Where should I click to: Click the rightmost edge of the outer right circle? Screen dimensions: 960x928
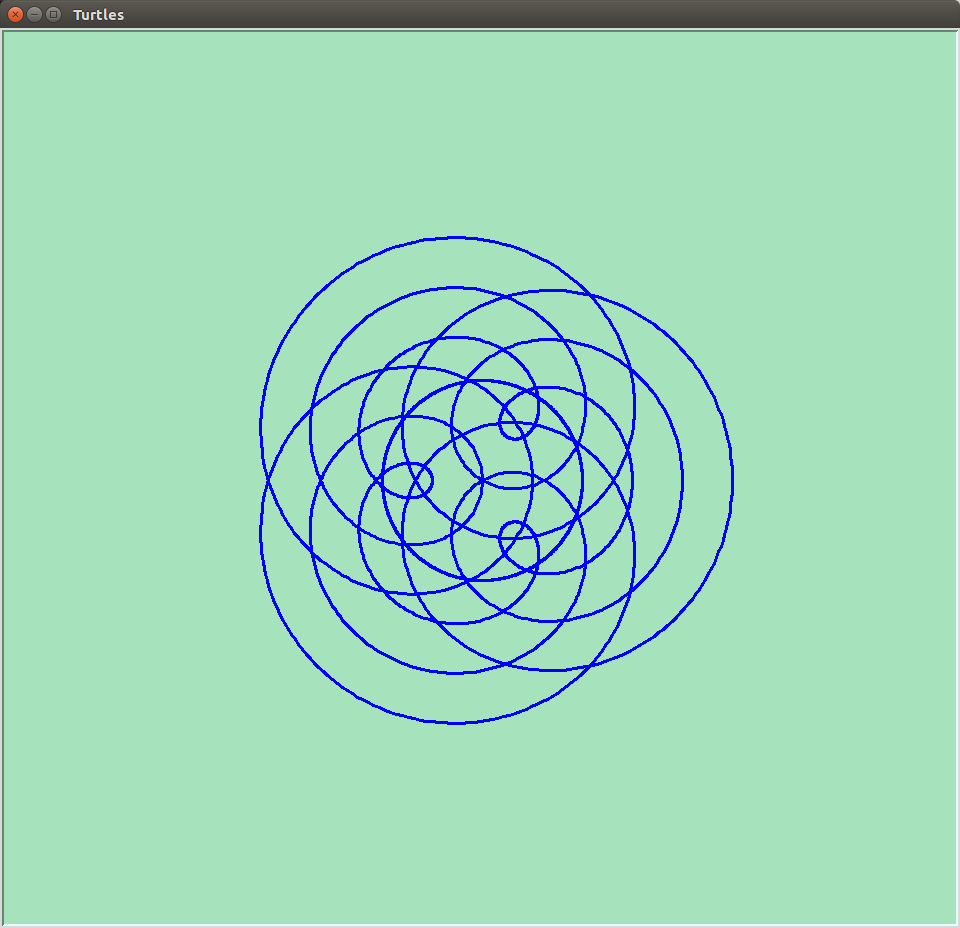733,480
